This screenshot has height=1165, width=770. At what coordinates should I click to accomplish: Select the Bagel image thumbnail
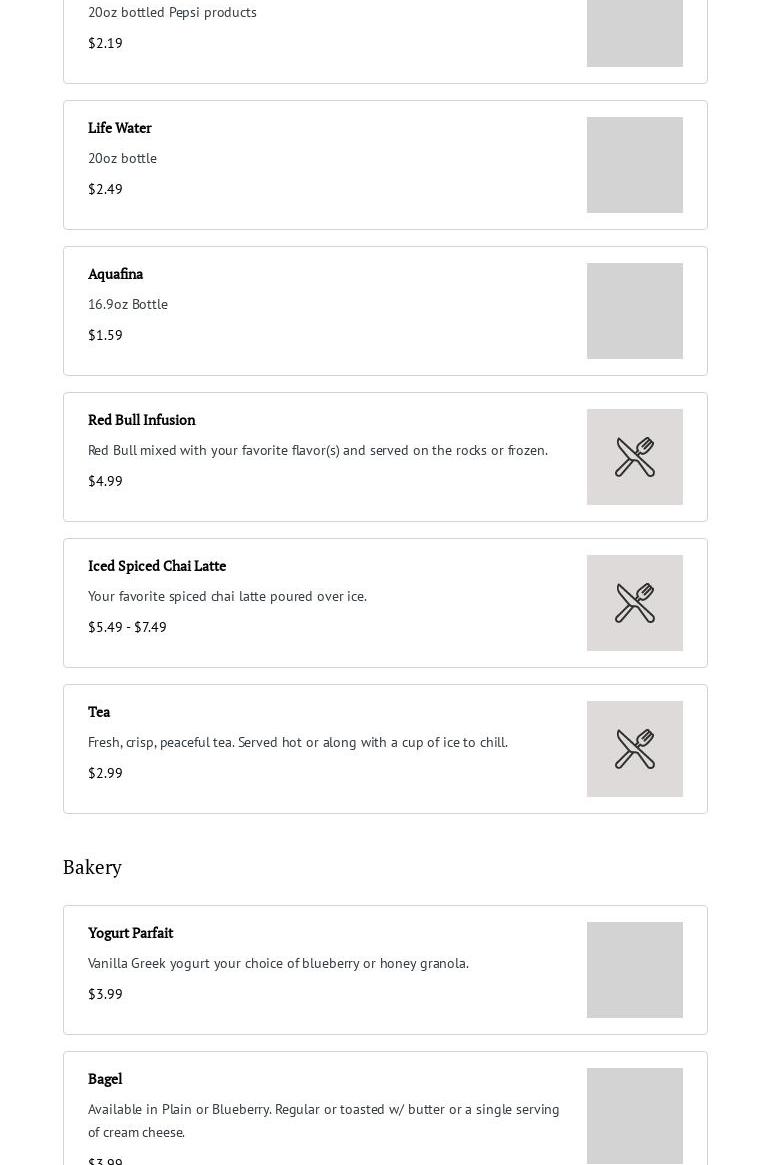(x=635, y=1115)
